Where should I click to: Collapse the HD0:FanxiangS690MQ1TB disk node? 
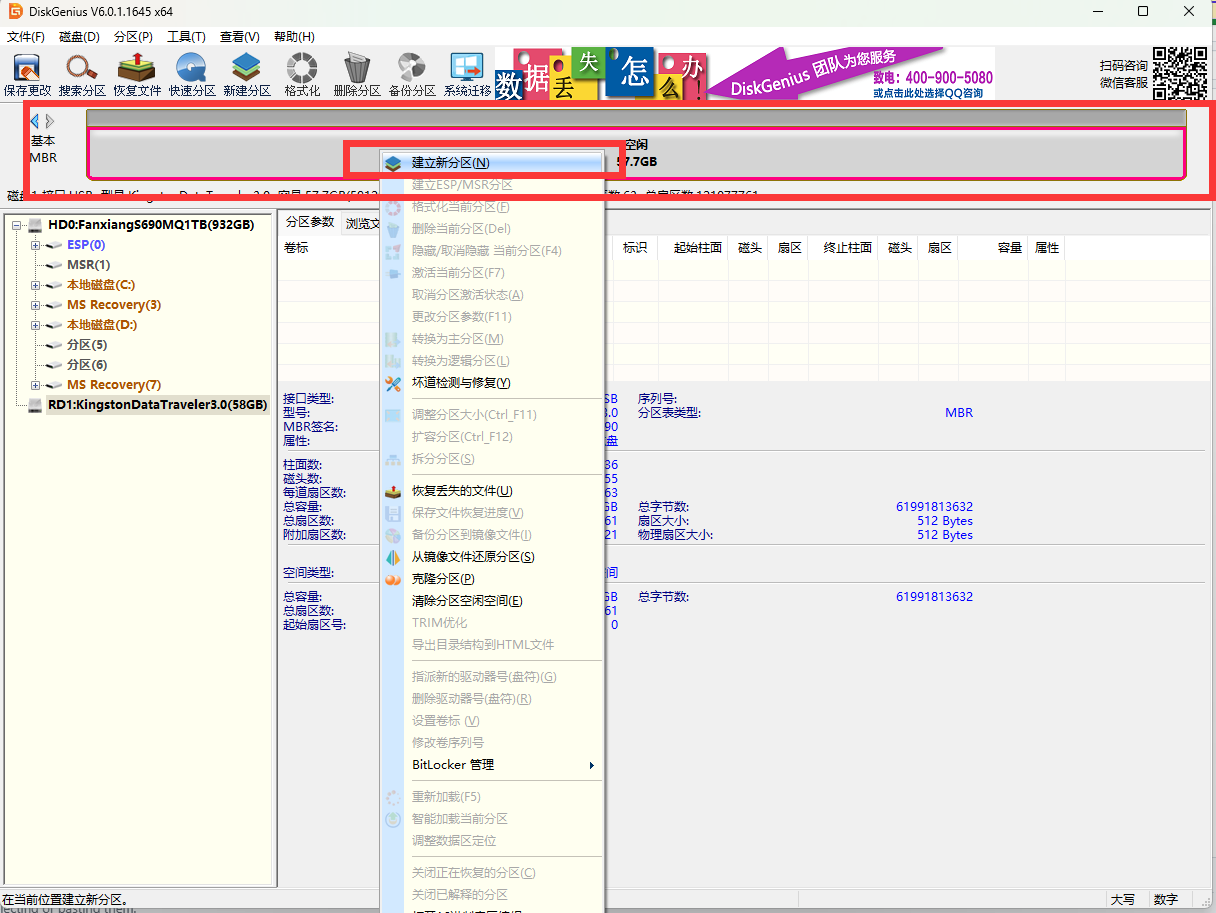(x=16, y=225)
